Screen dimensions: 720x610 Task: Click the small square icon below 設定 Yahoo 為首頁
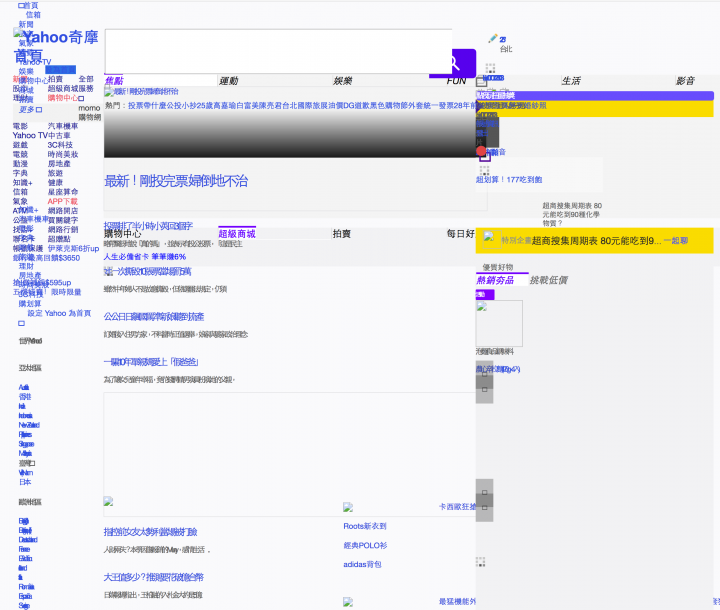[21, 323]
